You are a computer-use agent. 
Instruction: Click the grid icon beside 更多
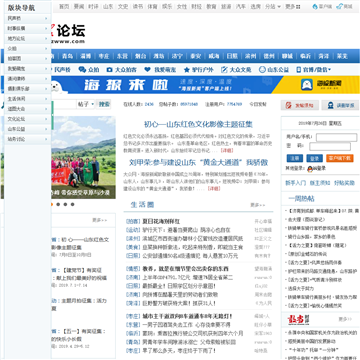pyautogui.click(x=298, y=6)
